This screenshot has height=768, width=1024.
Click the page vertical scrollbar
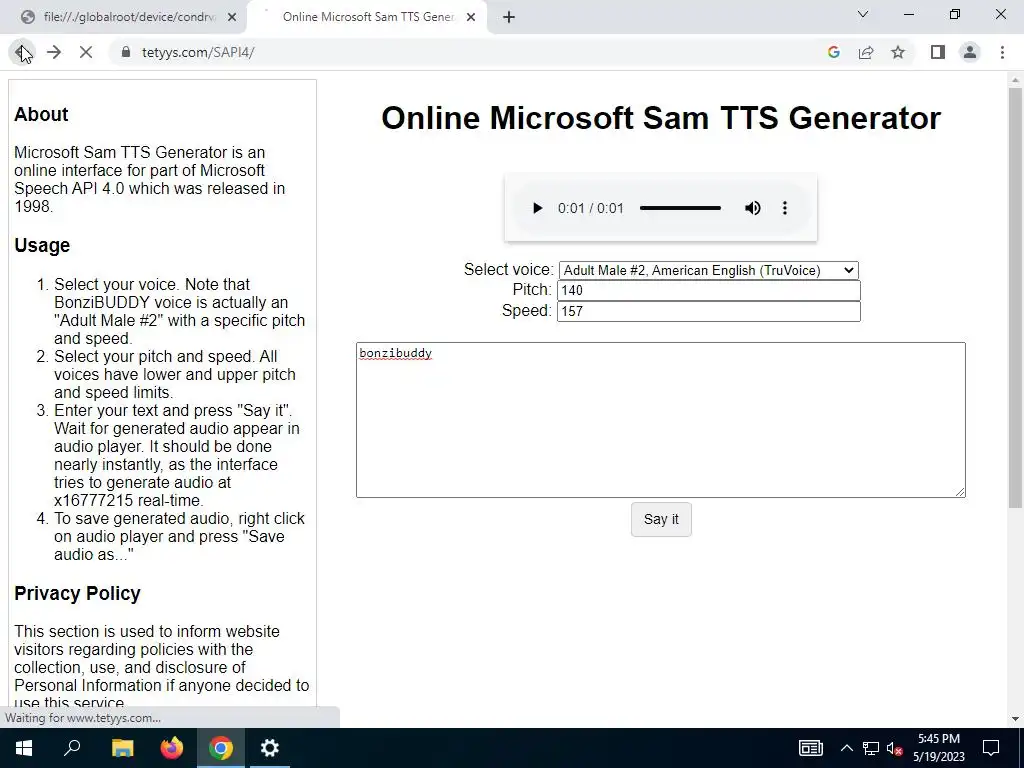pyautogui.click(x=1015, y=297)
